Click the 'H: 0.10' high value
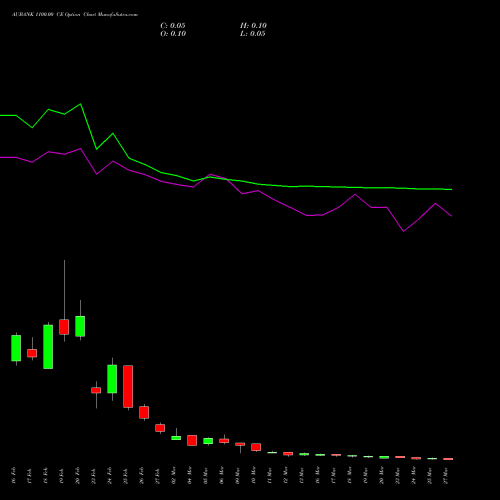 (253, 26)
